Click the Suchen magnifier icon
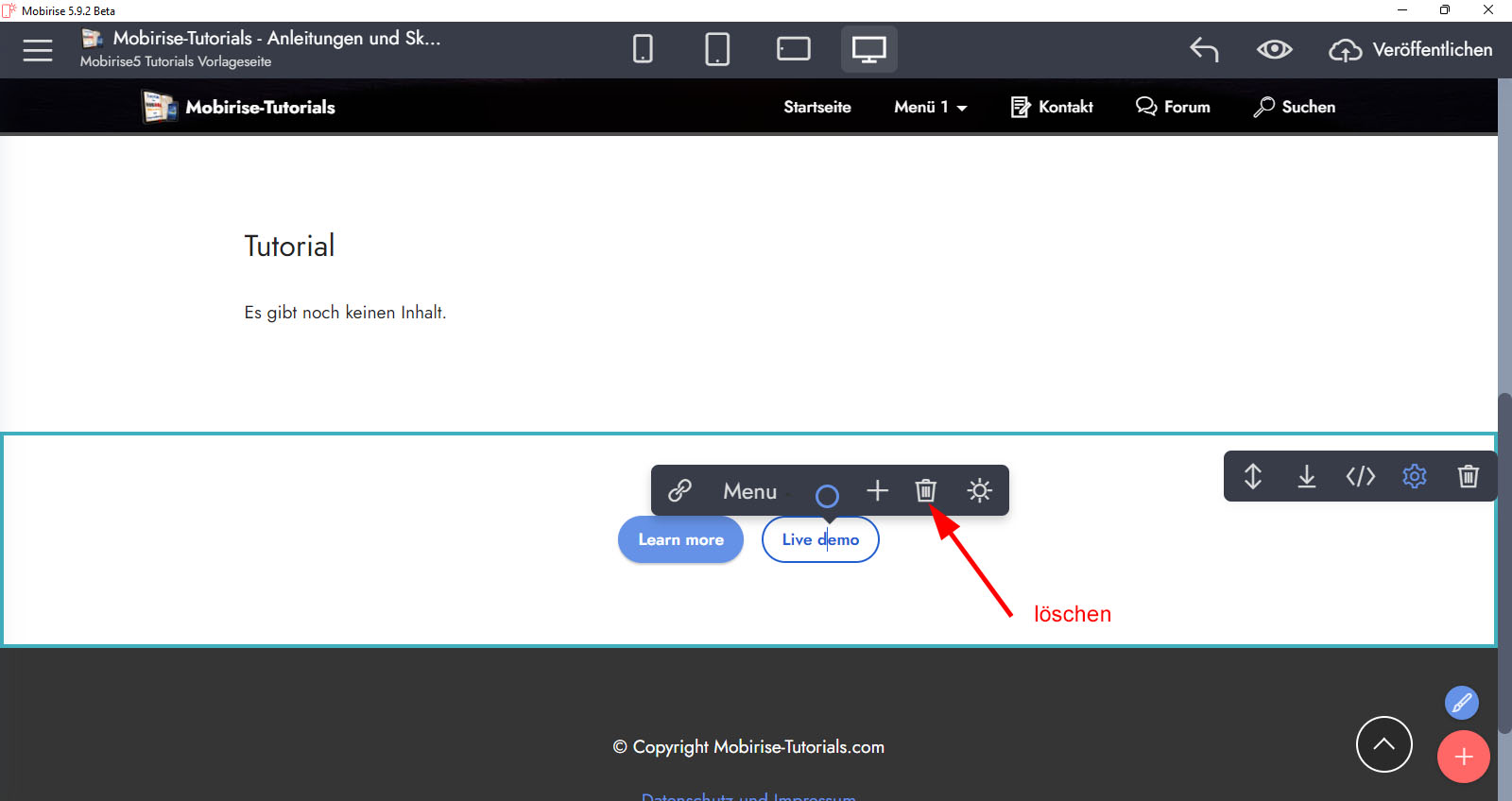1512x801 pixels. pyautogui.click(x=1264, y=107)
